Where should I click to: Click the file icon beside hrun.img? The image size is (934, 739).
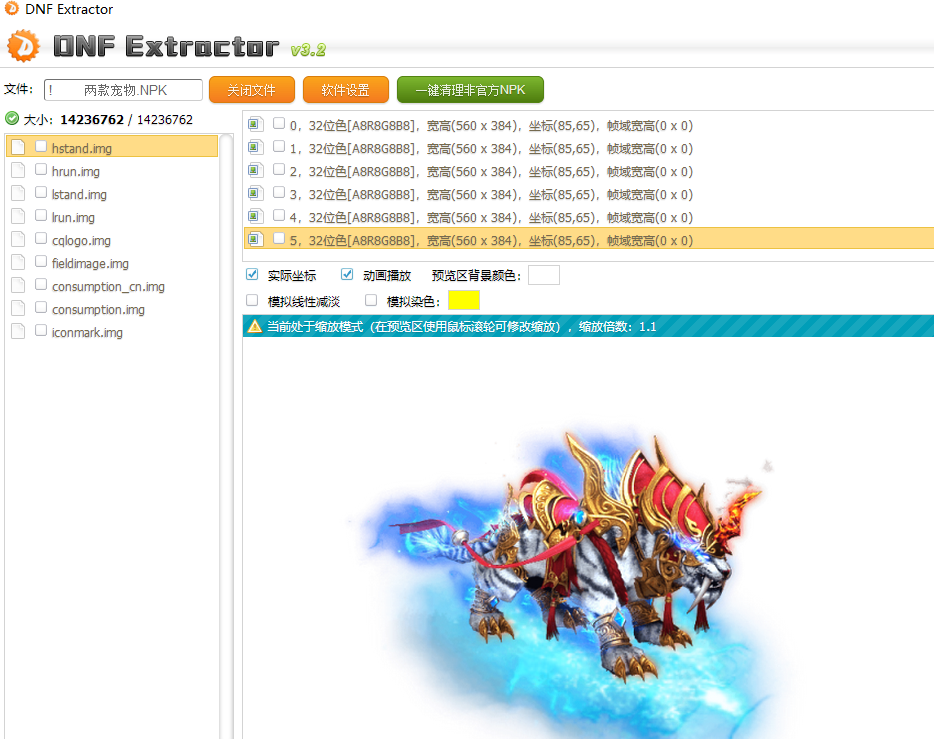(x=18, y=170)
